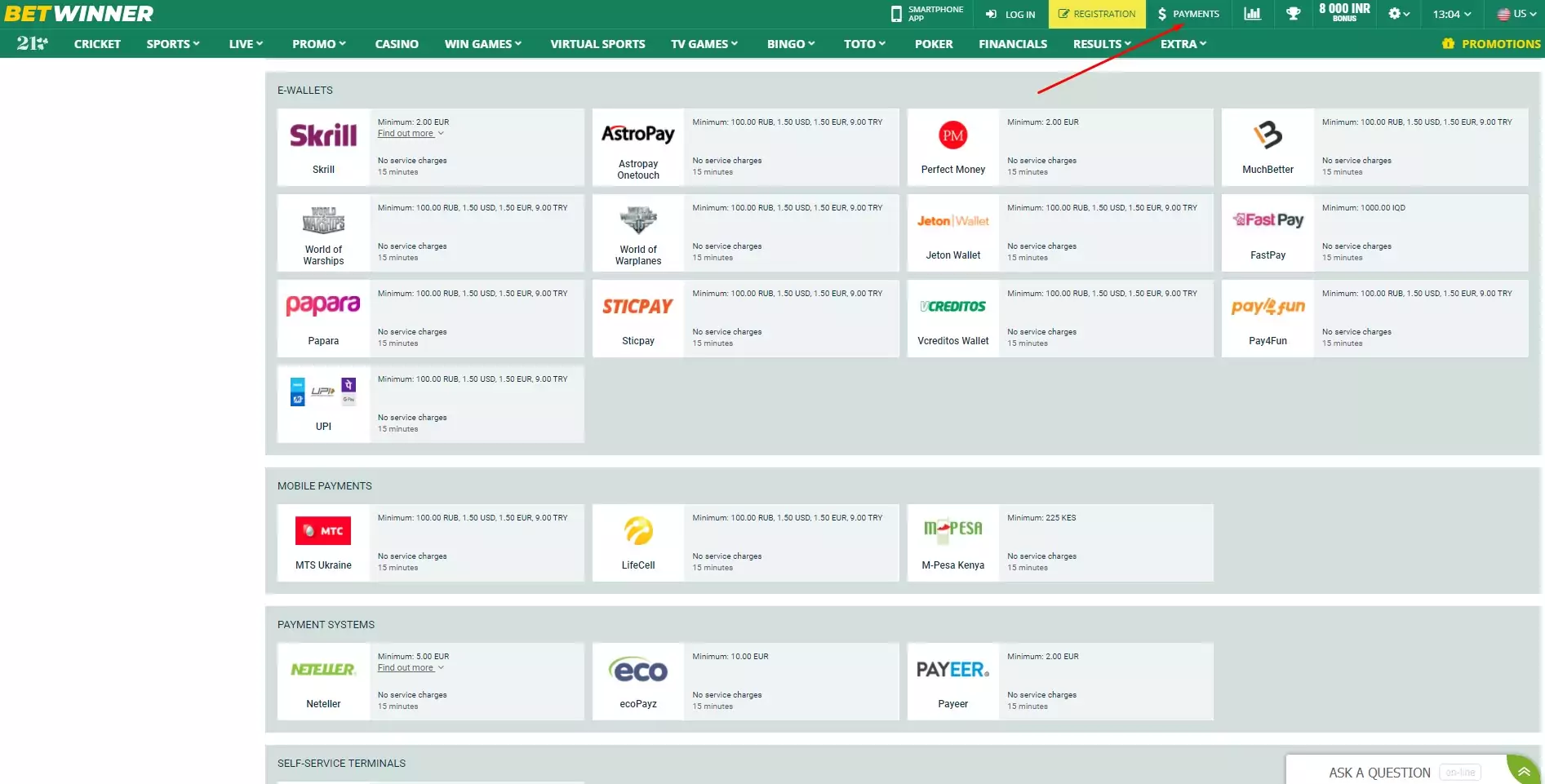Screen dimensions: 1545x784
Task: Click the yellow Registration button
Action: (1096, 14)
